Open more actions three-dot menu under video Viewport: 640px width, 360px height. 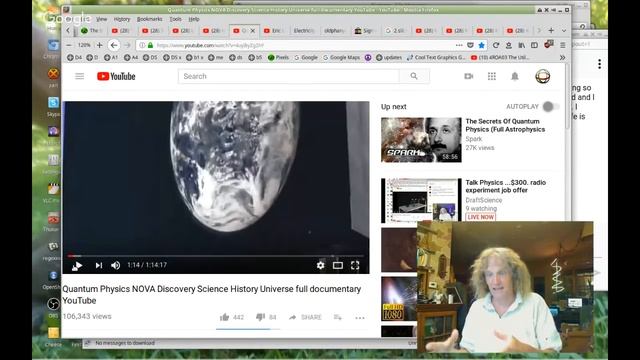pos(360,318)
